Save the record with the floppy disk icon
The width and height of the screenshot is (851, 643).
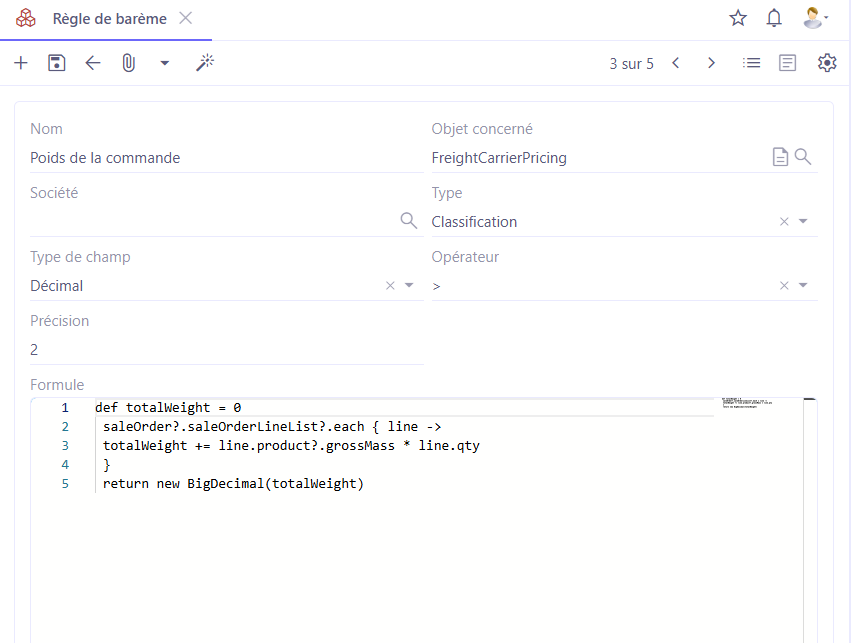57,63
